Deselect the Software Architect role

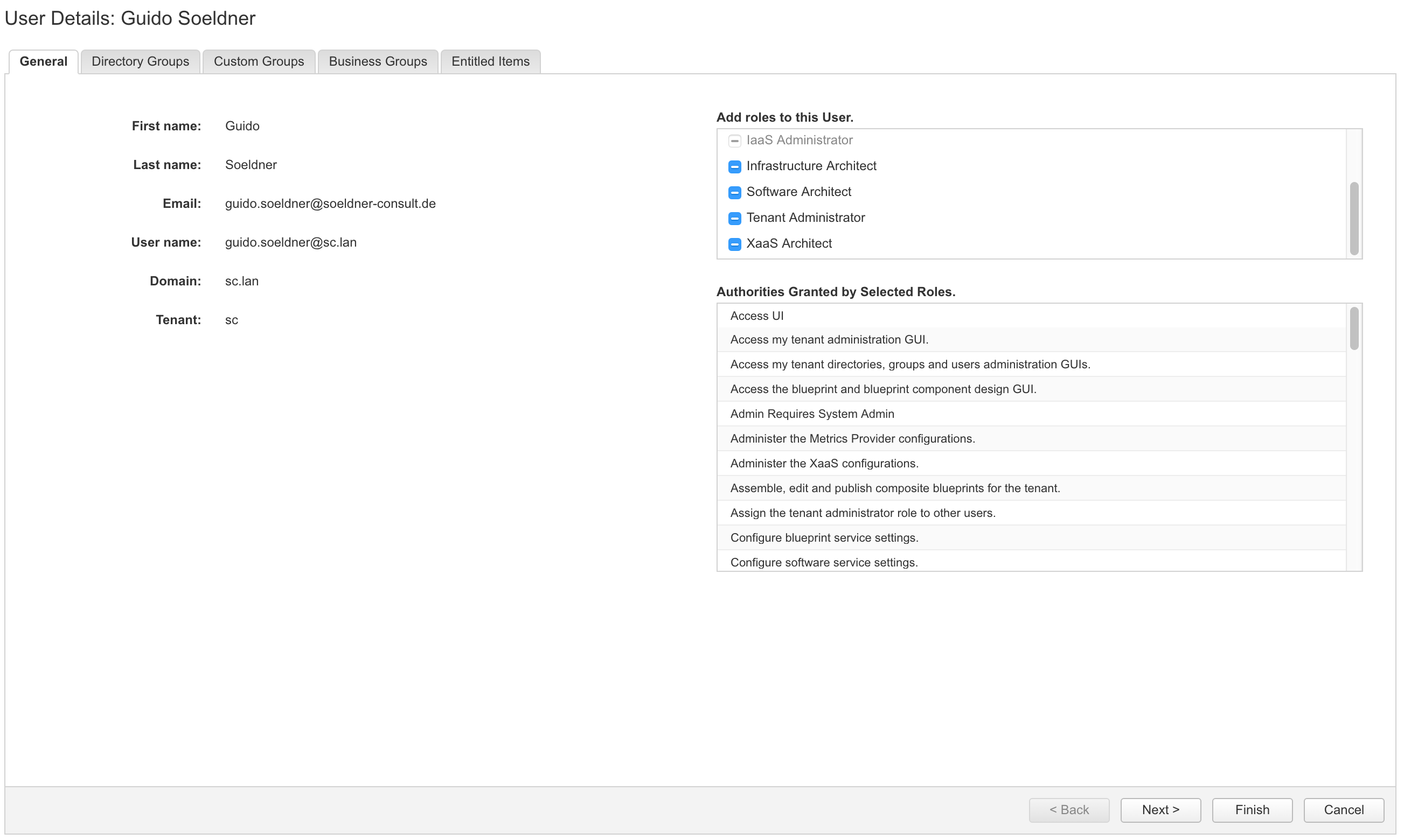[x=734, y=192]
